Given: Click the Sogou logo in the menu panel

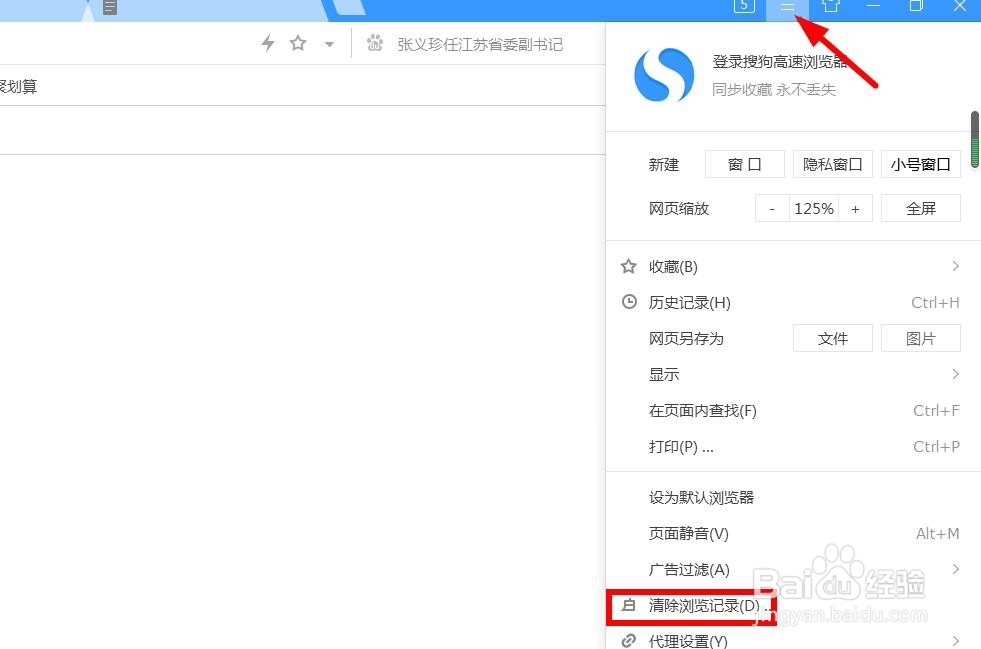Looking at the screenshot, I should tap(663, 74).
